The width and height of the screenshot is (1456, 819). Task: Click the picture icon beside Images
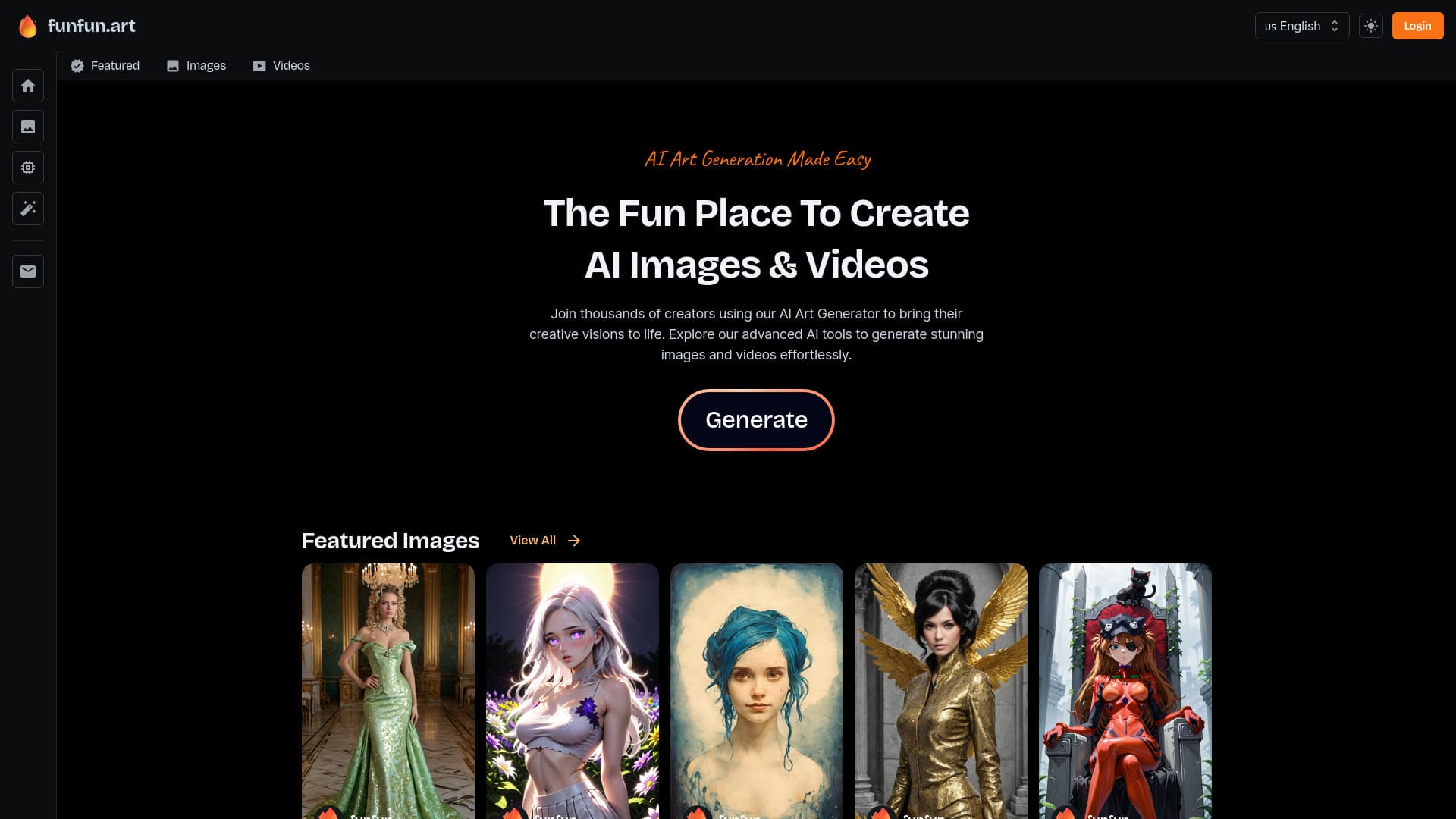(x=172, y=66)
